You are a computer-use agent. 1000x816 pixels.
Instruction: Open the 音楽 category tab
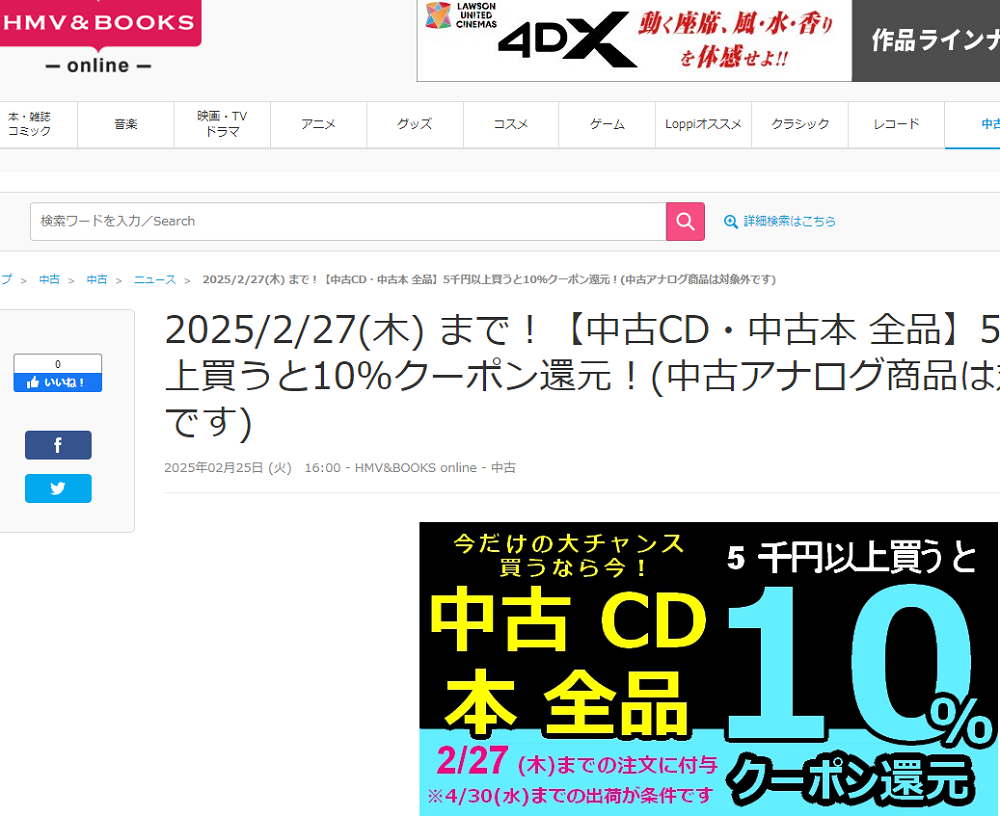(x=126, y=124)
